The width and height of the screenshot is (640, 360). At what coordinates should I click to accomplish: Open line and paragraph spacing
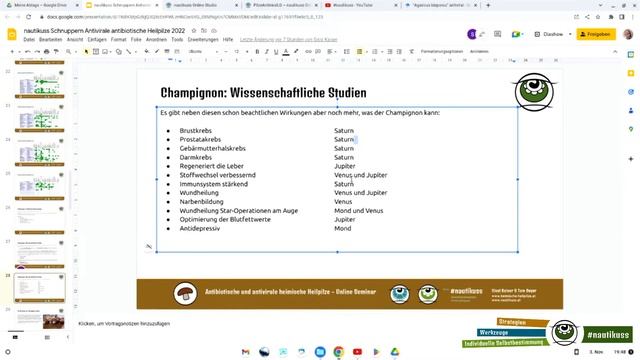point(347,51)
